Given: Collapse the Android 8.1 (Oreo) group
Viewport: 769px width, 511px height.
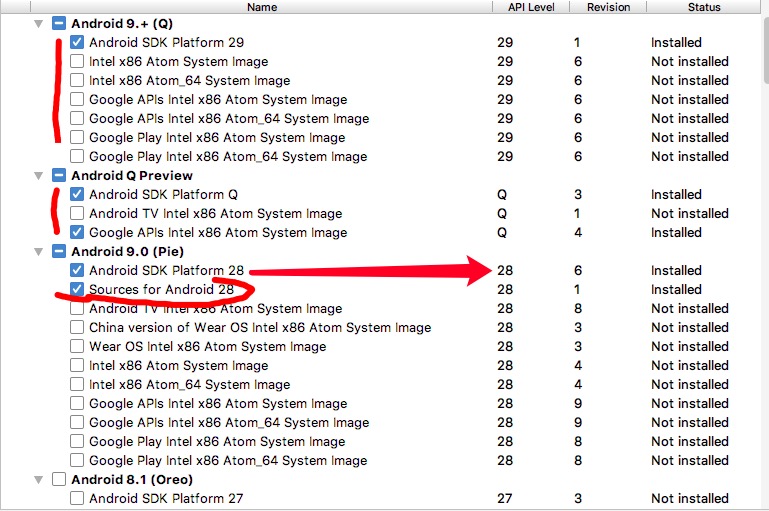Looking at the screenshot, I should (39, 480).
